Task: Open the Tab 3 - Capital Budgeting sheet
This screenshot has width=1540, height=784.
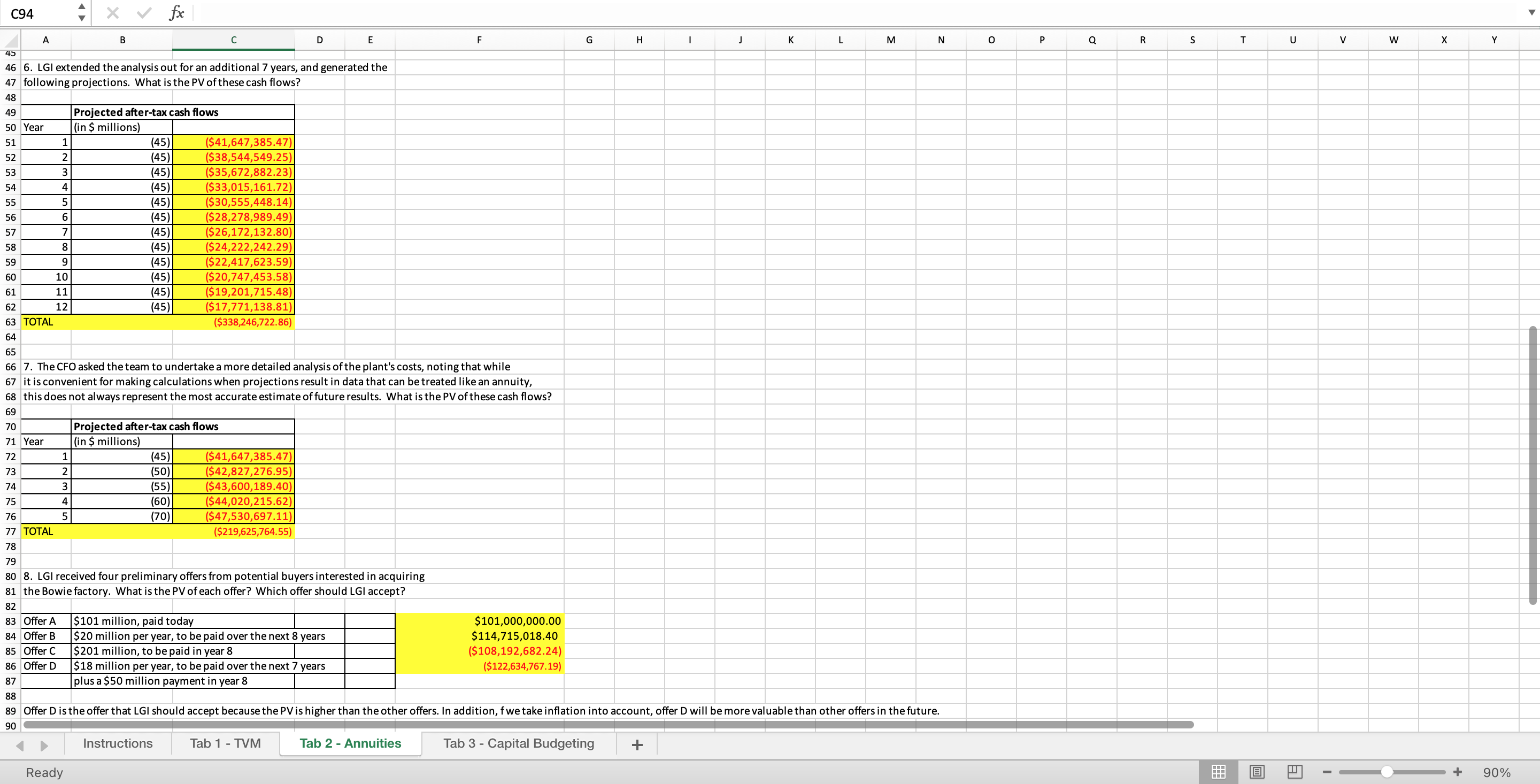Action: pyautogui.click(x=518, y=743)
